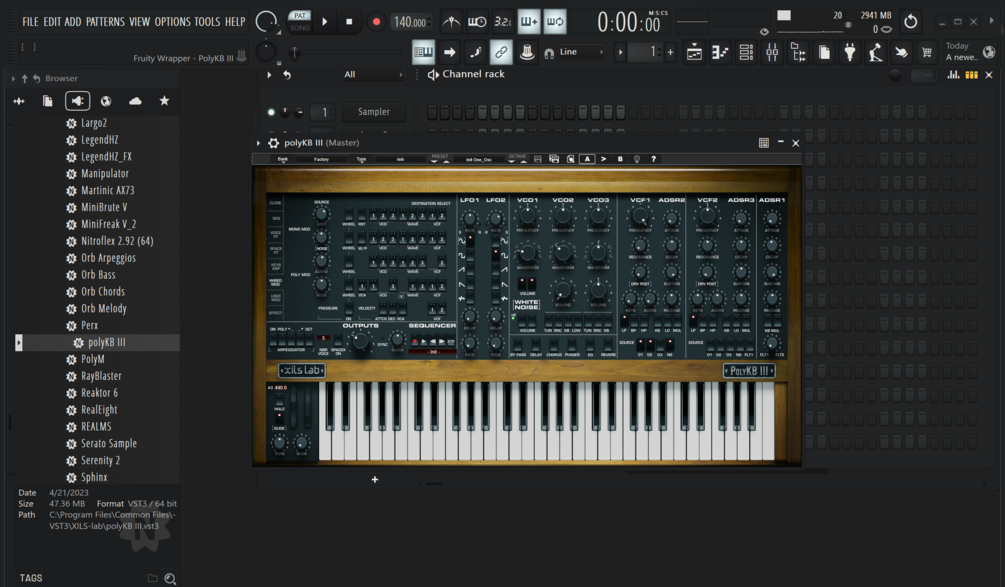Toggle the Record button

pyautogui.click(x=376, y=22)
